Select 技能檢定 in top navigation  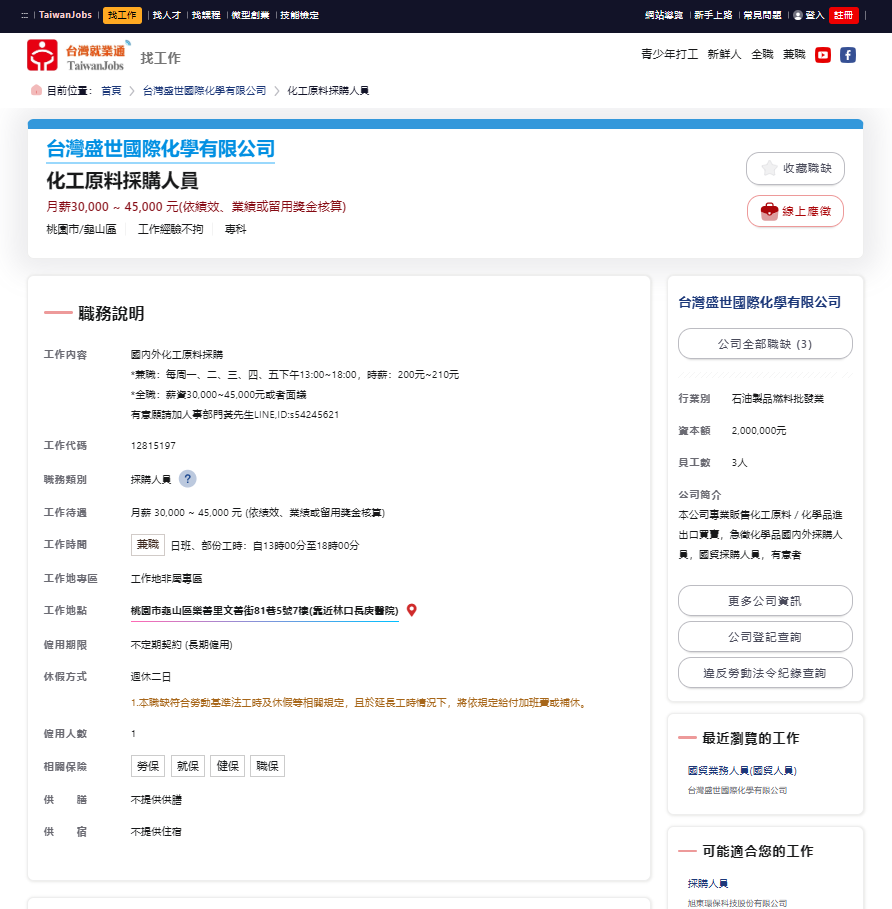(300, 15)
